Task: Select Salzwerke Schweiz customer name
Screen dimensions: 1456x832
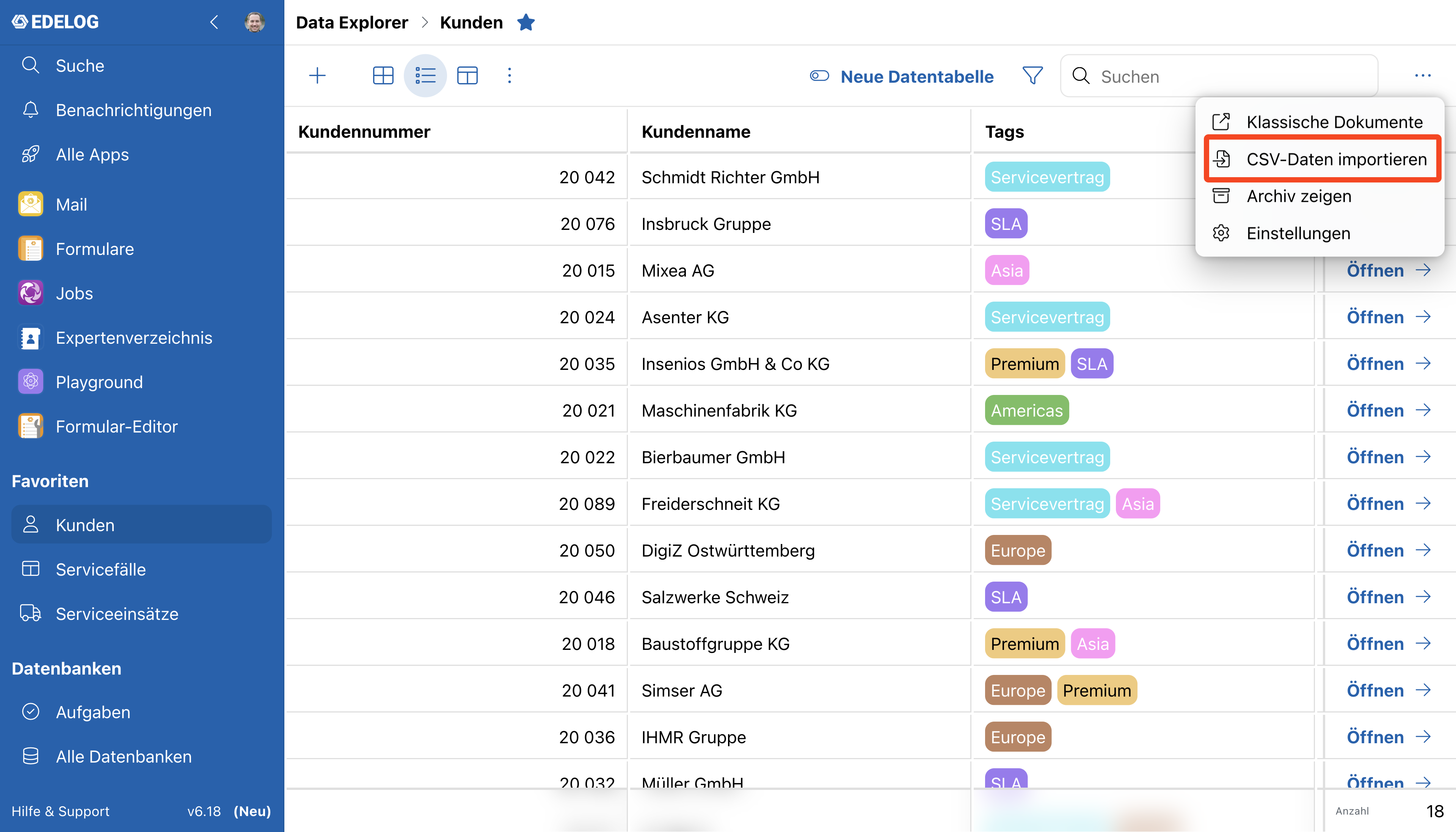Action: (x=715, y=597)
